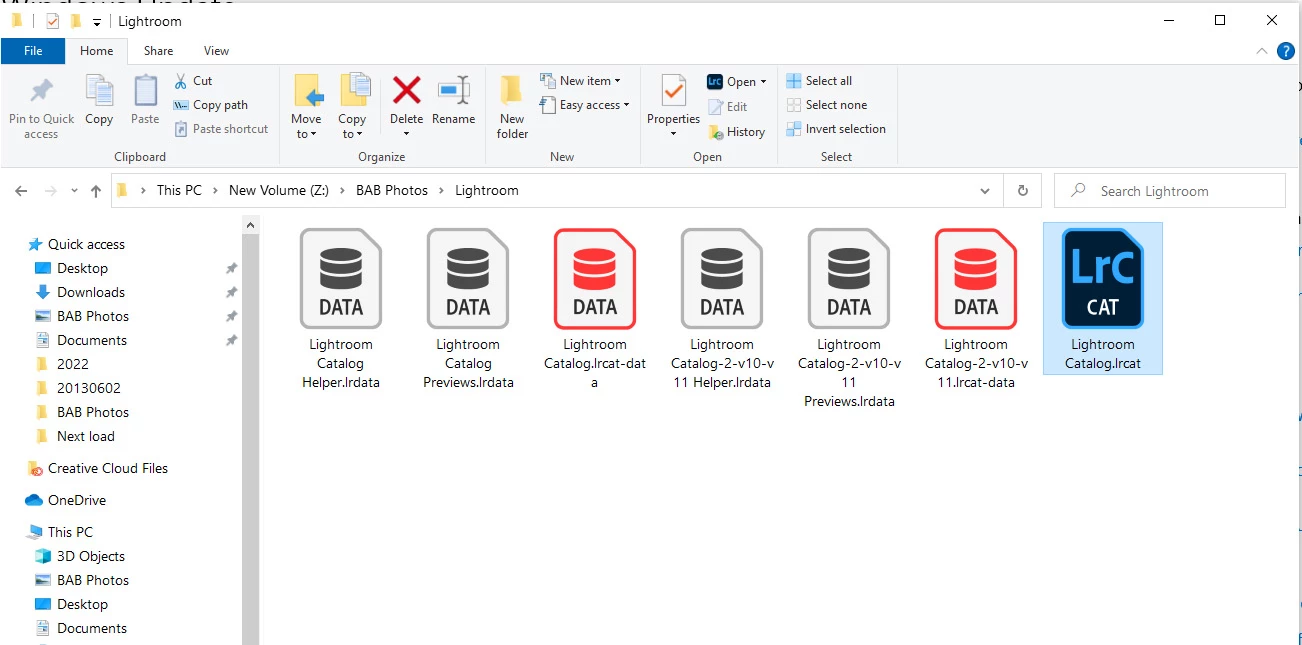The image size is (1302, 645).
Task: Select Lightroom Catalog-2-v10-v11 Helper.lrdata file
Action: pyautogui.click(x=722, y=309)
